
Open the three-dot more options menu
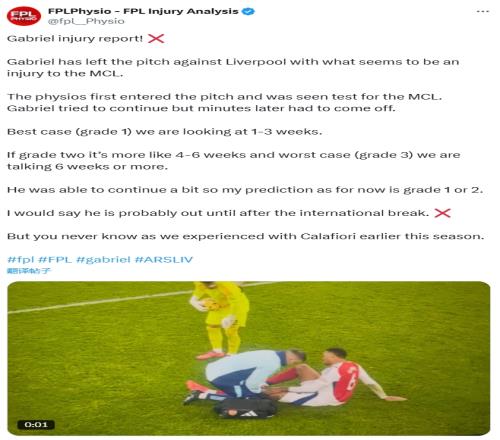click(x=483, y=11)
